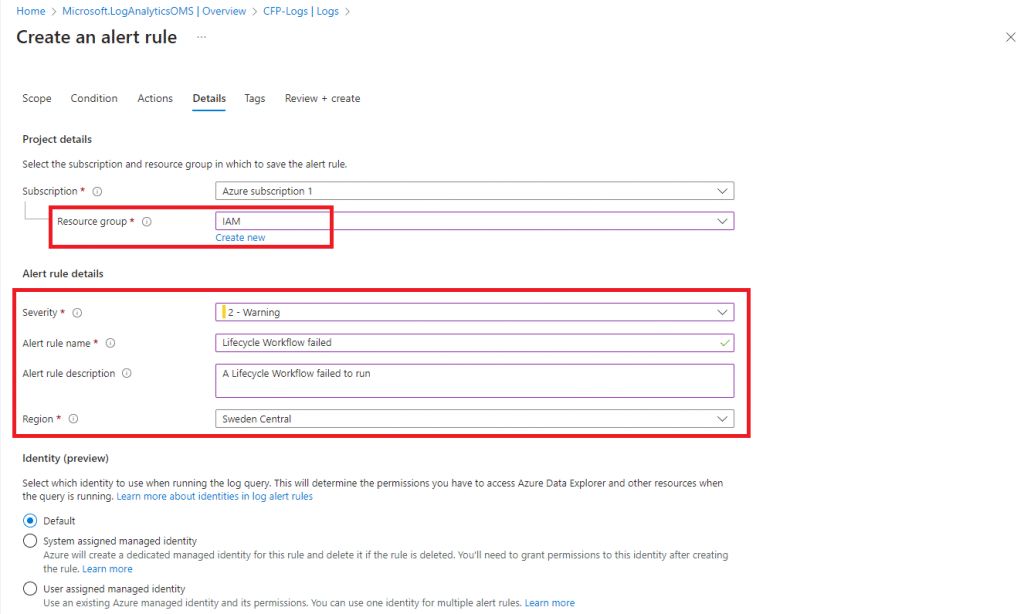
Task: Open the ellipsis menu beside page title
Action: pyautogui.click(x=201, y=37)
